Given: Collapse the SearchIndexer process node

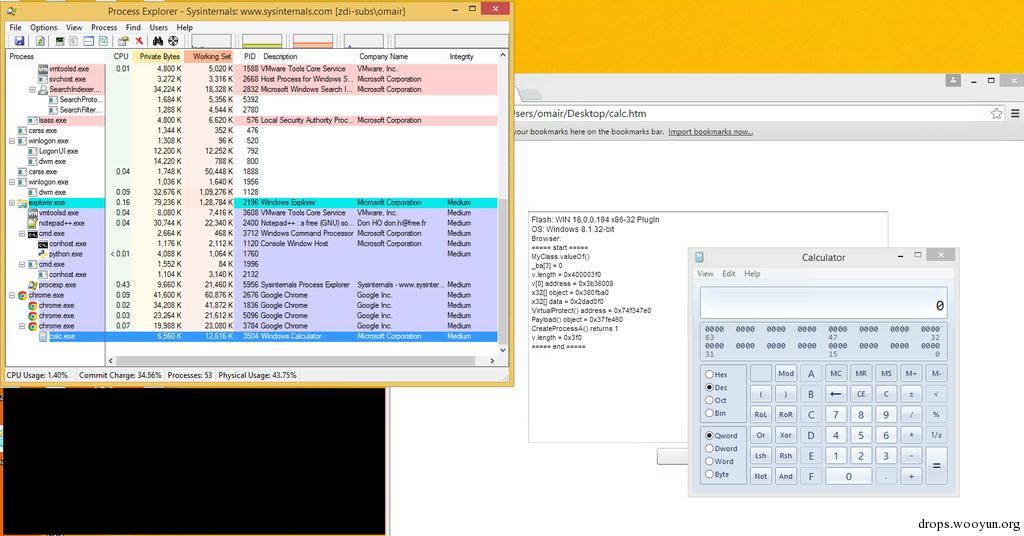Looking at the screenshot, I should [x=32, y=89].
